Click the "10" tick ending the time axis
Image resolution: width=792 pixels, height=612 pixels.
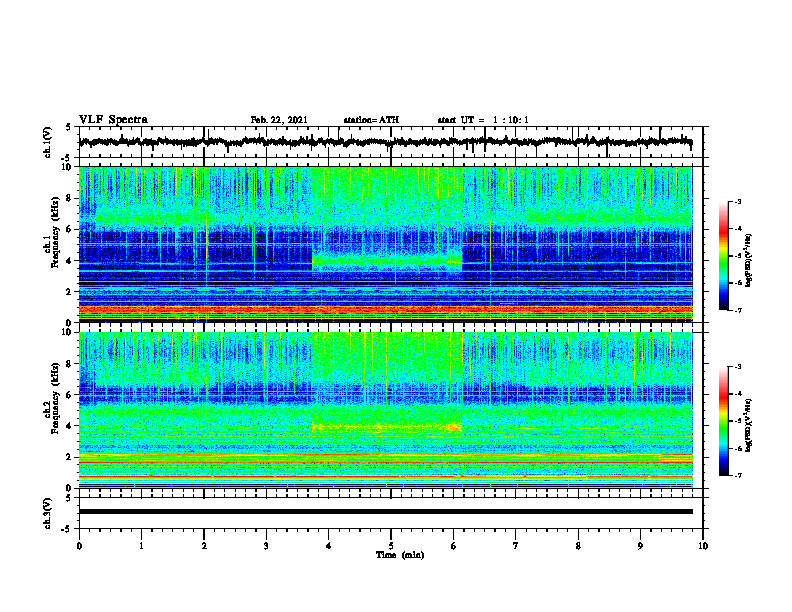point(703,546)
